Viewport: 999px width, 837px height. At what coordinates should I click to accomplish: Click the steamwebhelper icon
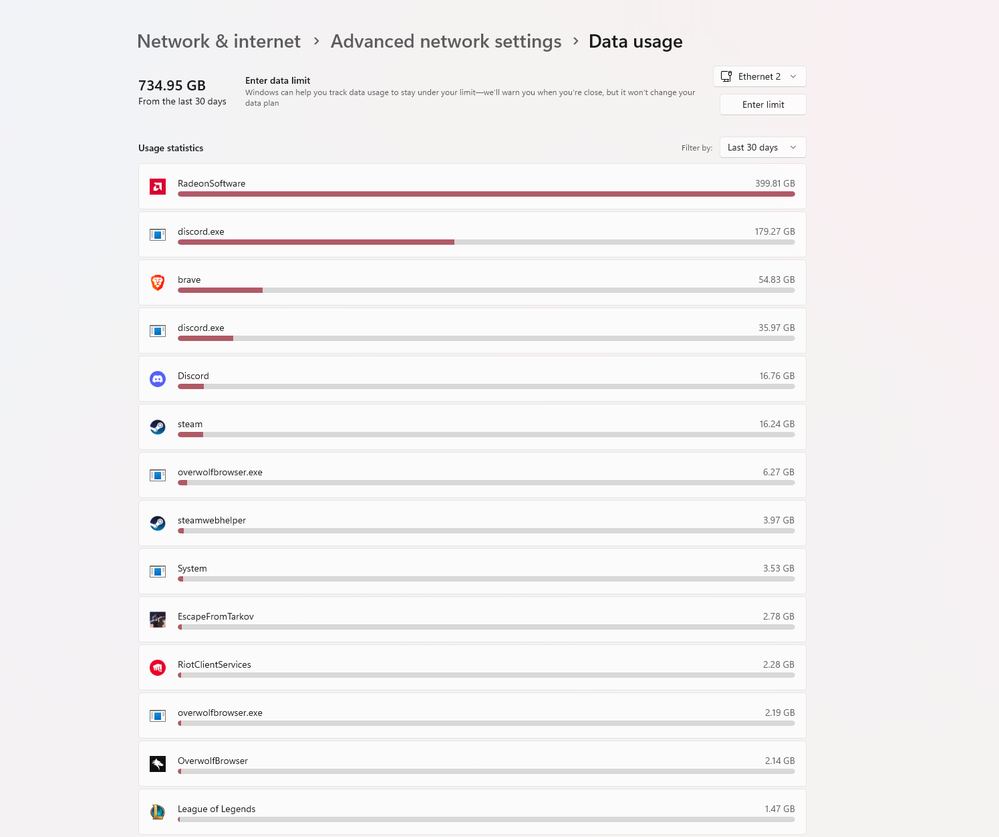pyautogui.click(x=157, y=523)
